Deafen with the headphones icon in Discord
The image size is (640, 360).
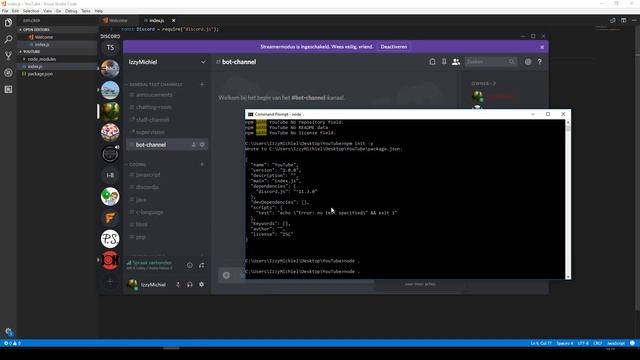[x=189, y=284]
